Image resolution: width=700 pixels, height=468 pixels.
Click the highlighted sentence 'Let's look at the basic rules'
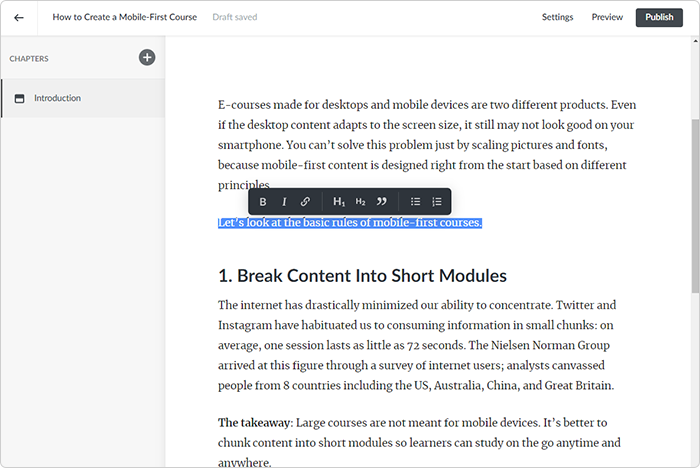[350, 222]
